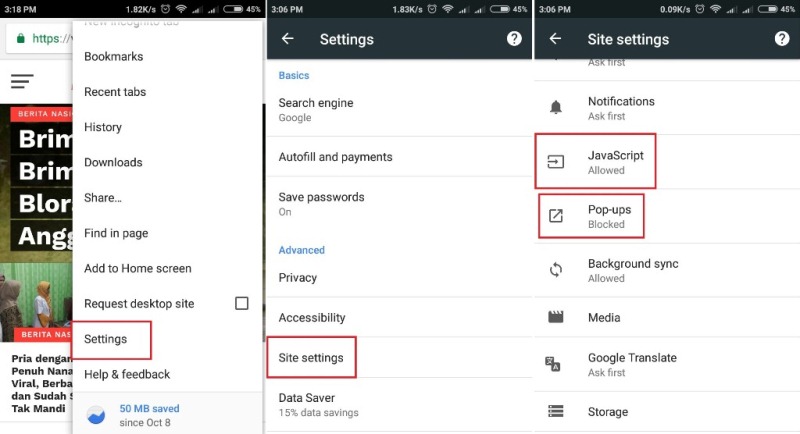Viewport: 800px width, 434px height.
Task: Open JavaScript Allowed setting
Action: click(x=667, y=162)
